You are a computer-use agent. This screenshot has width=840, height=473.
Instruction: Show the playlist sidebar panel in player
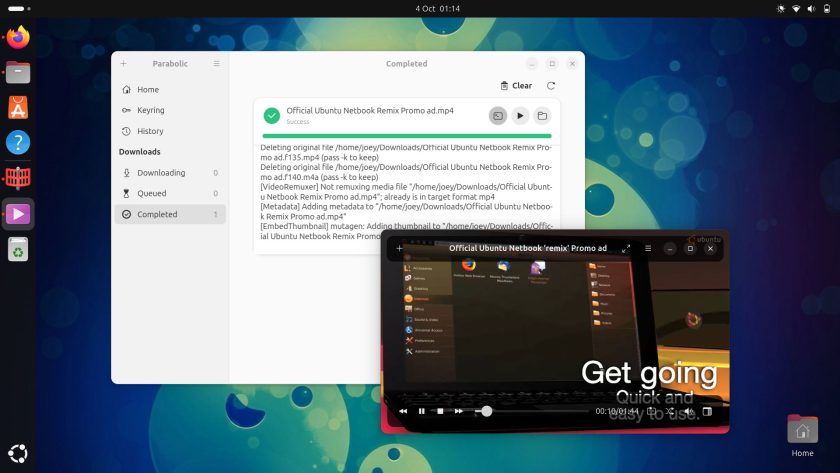pyautogui.click(x=707, y=411)
